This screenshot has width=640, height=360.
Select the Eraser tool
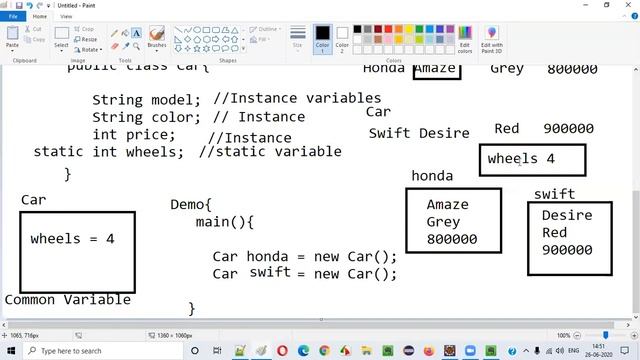pyautogui.click(x=115, y=47)
